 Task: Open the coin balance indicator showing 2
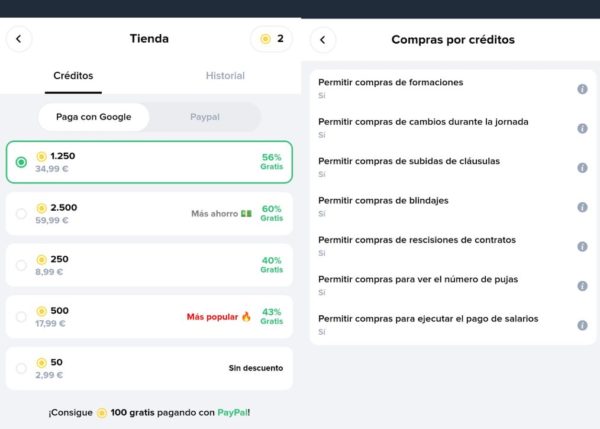271,39
